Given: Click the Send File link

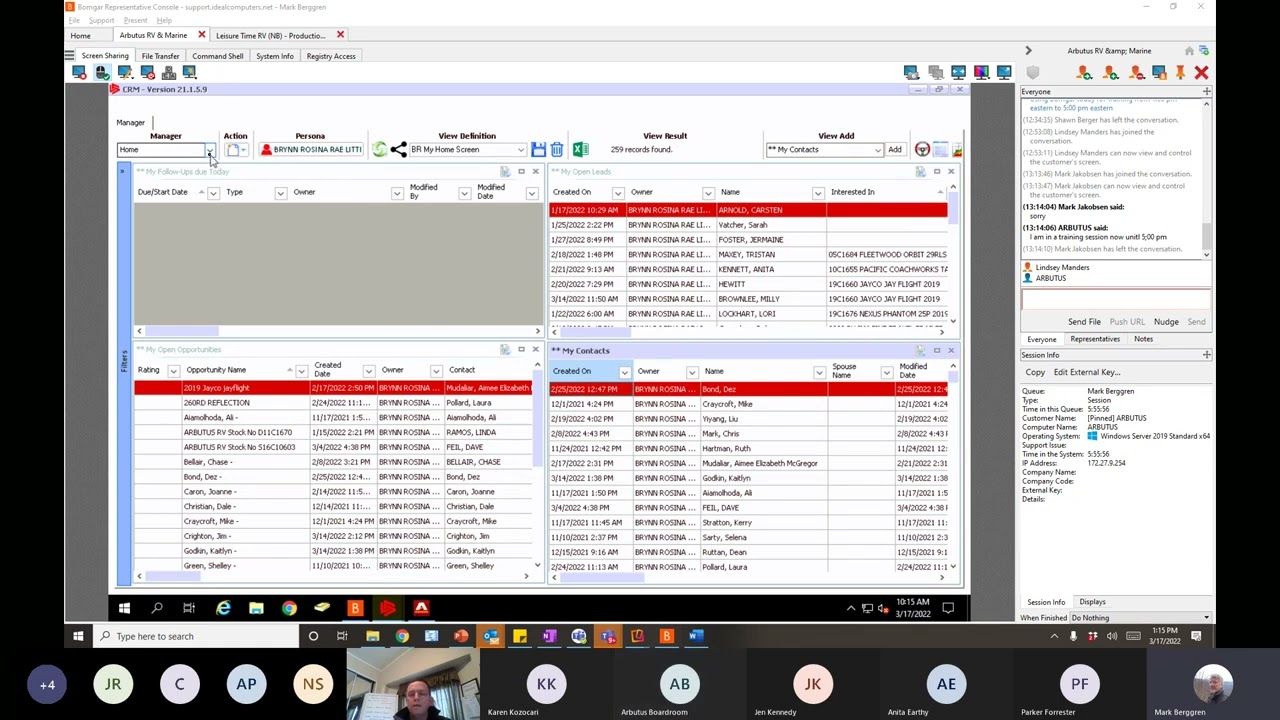Looking at the screenshot, I should (x=1084, y=322).
